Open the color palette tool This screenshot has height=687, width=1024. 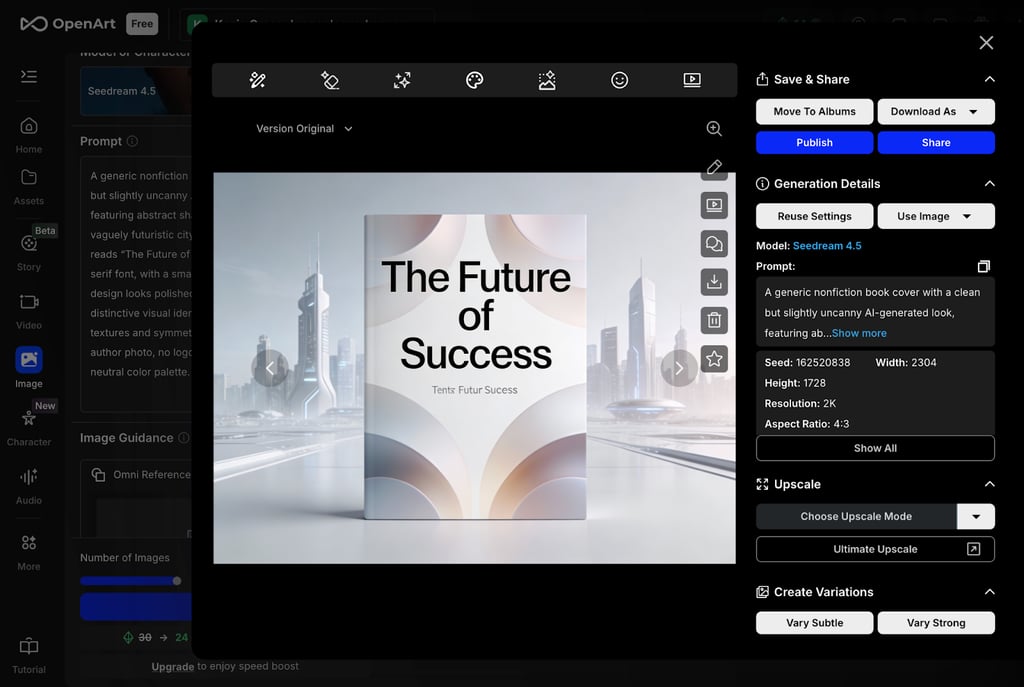pos(475,80)
